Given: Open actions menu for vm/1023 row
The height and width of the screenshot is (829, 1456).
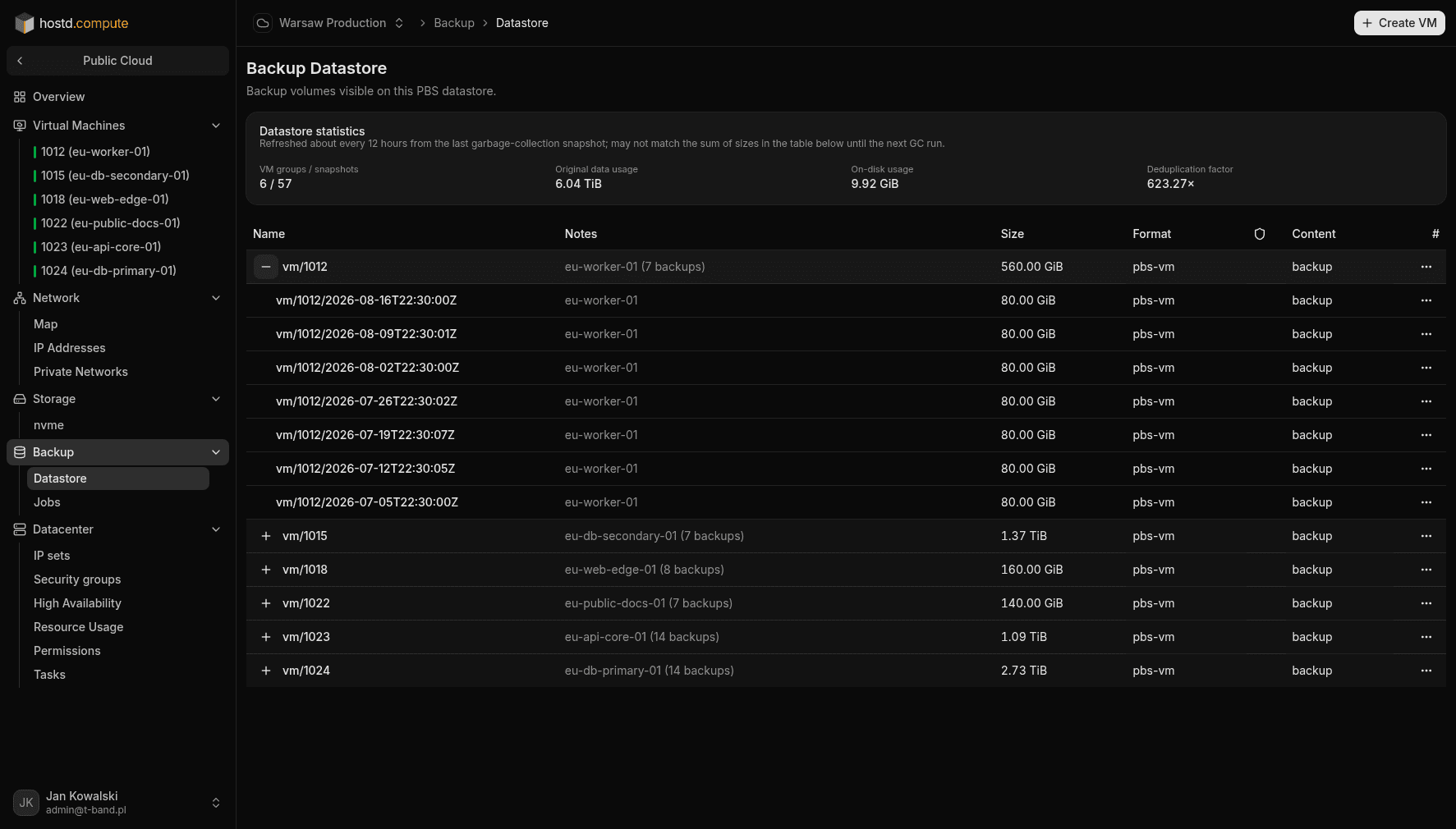Looking at the screenshot, I should tap(1426, 637).
